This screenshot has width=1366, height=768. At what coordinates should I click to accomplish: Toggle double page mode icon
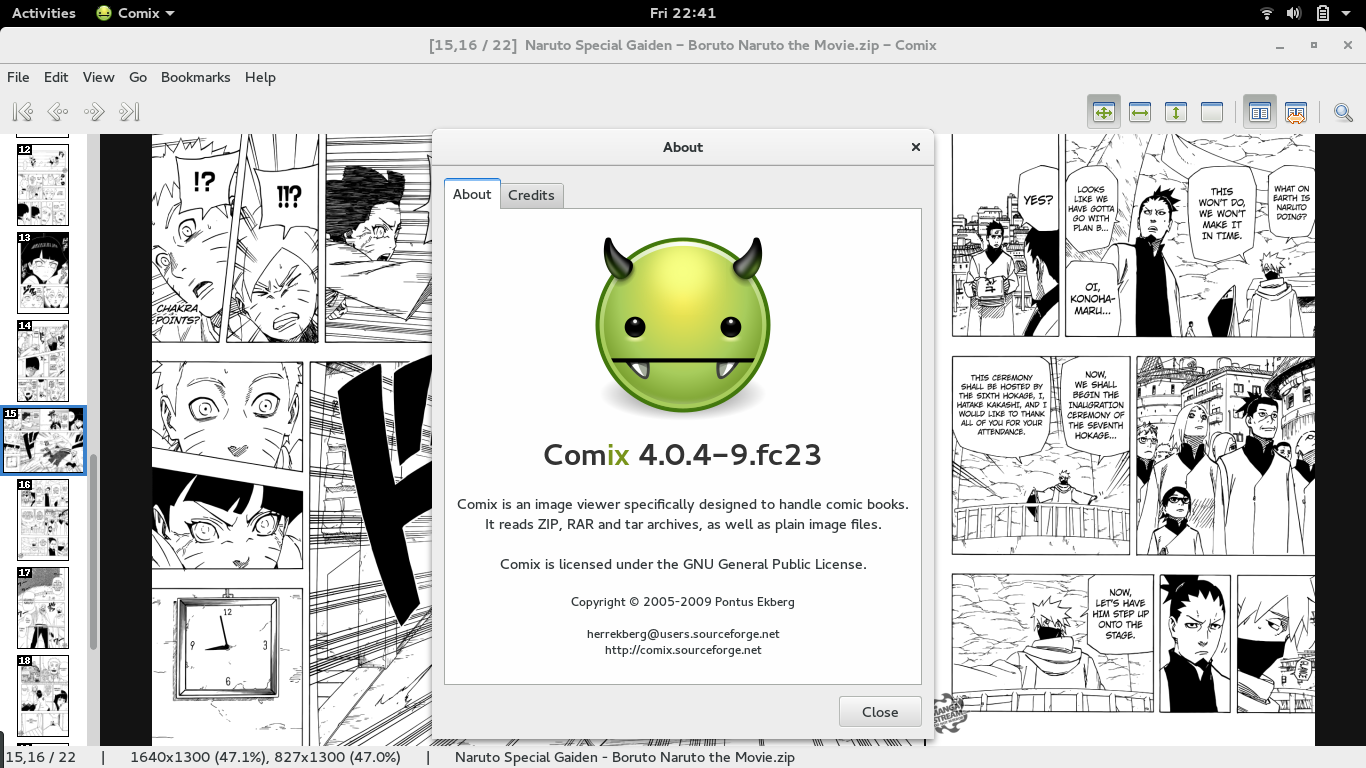pyautogui.click(x=1260, y=112)
